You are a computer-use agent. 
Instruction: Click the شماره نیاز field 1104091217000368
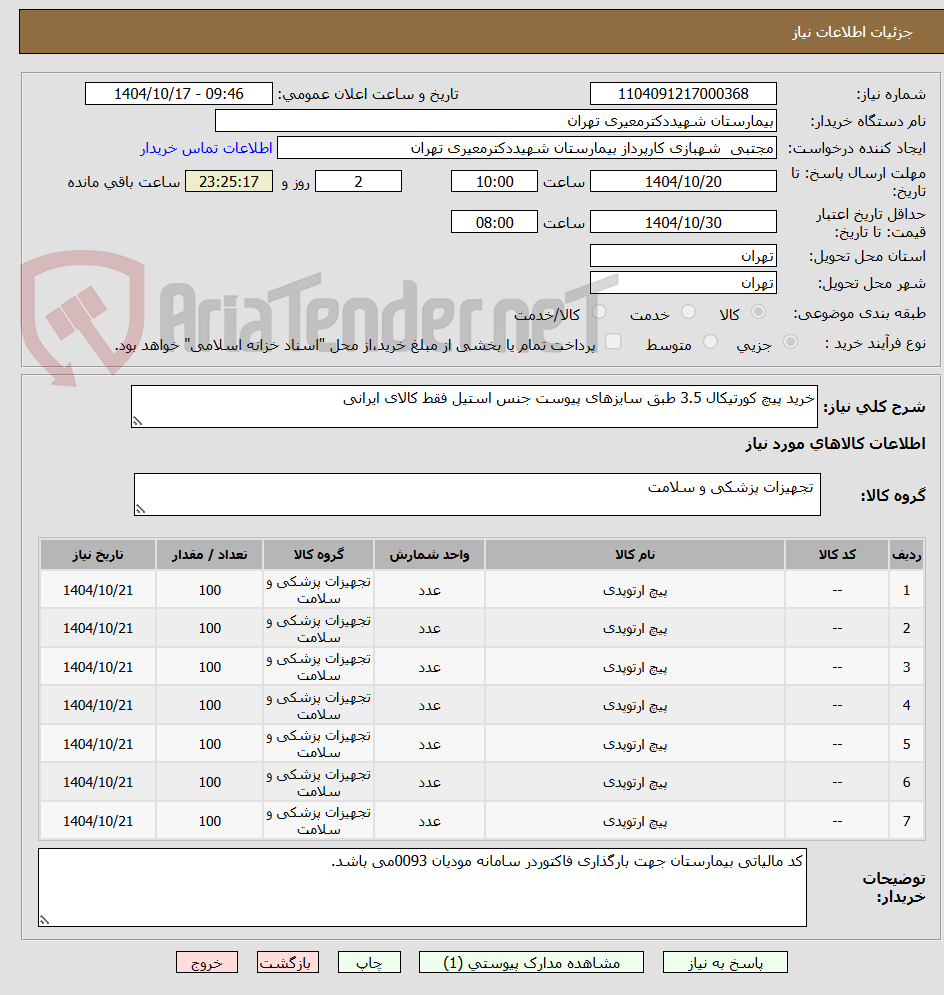tap(683, 94)
